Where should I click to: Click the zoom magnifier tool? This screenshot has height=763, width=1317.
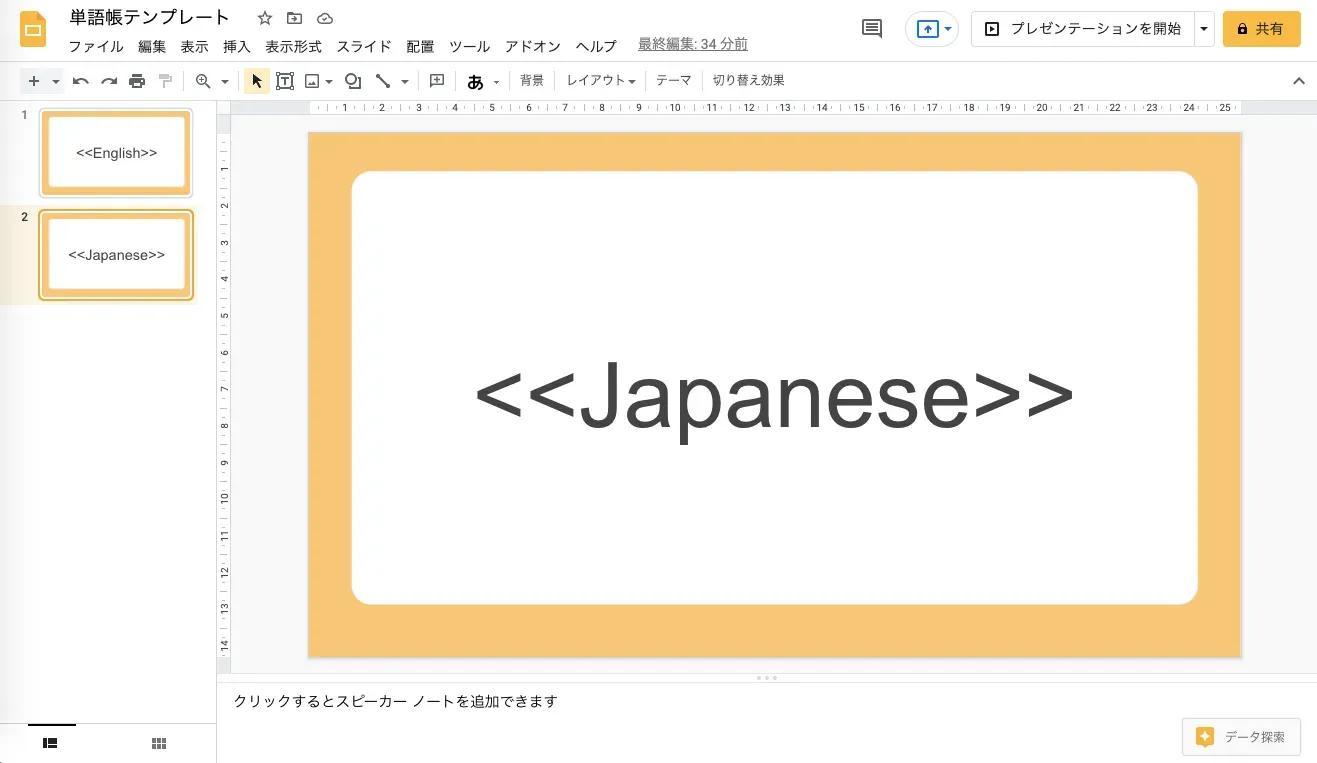(x=203, y=81)
